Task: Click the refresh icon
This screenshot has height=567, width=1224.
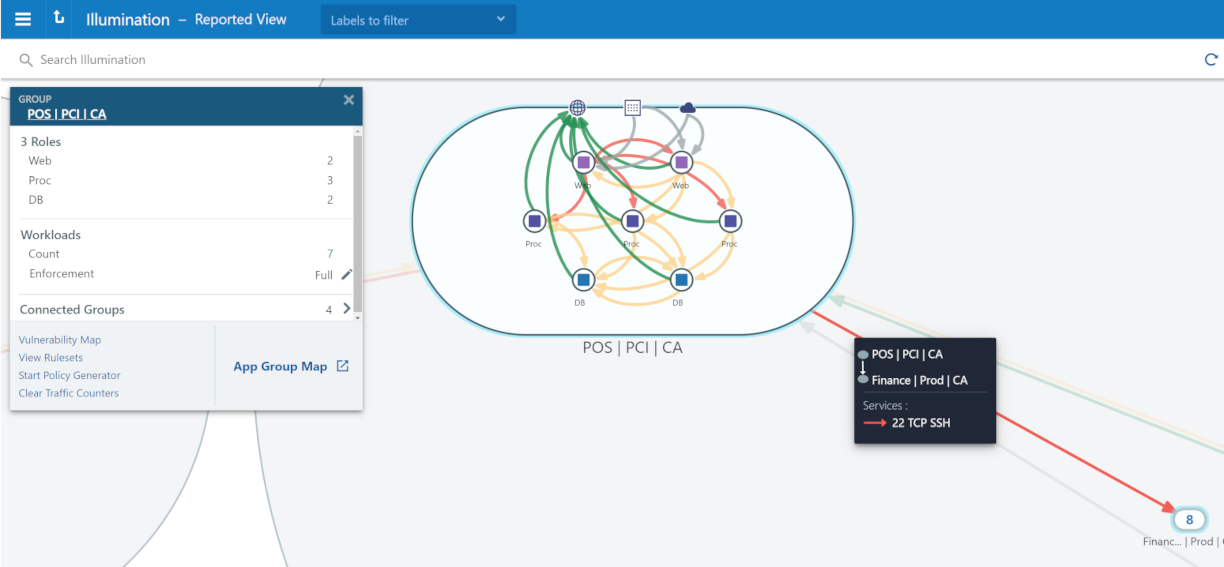Action: point(1211,60)
